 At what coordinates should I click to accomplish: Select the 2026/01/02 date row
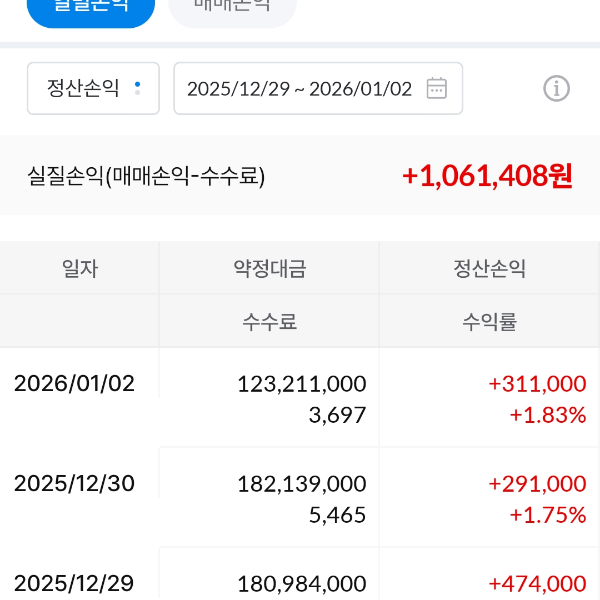[x=74, y=383]
